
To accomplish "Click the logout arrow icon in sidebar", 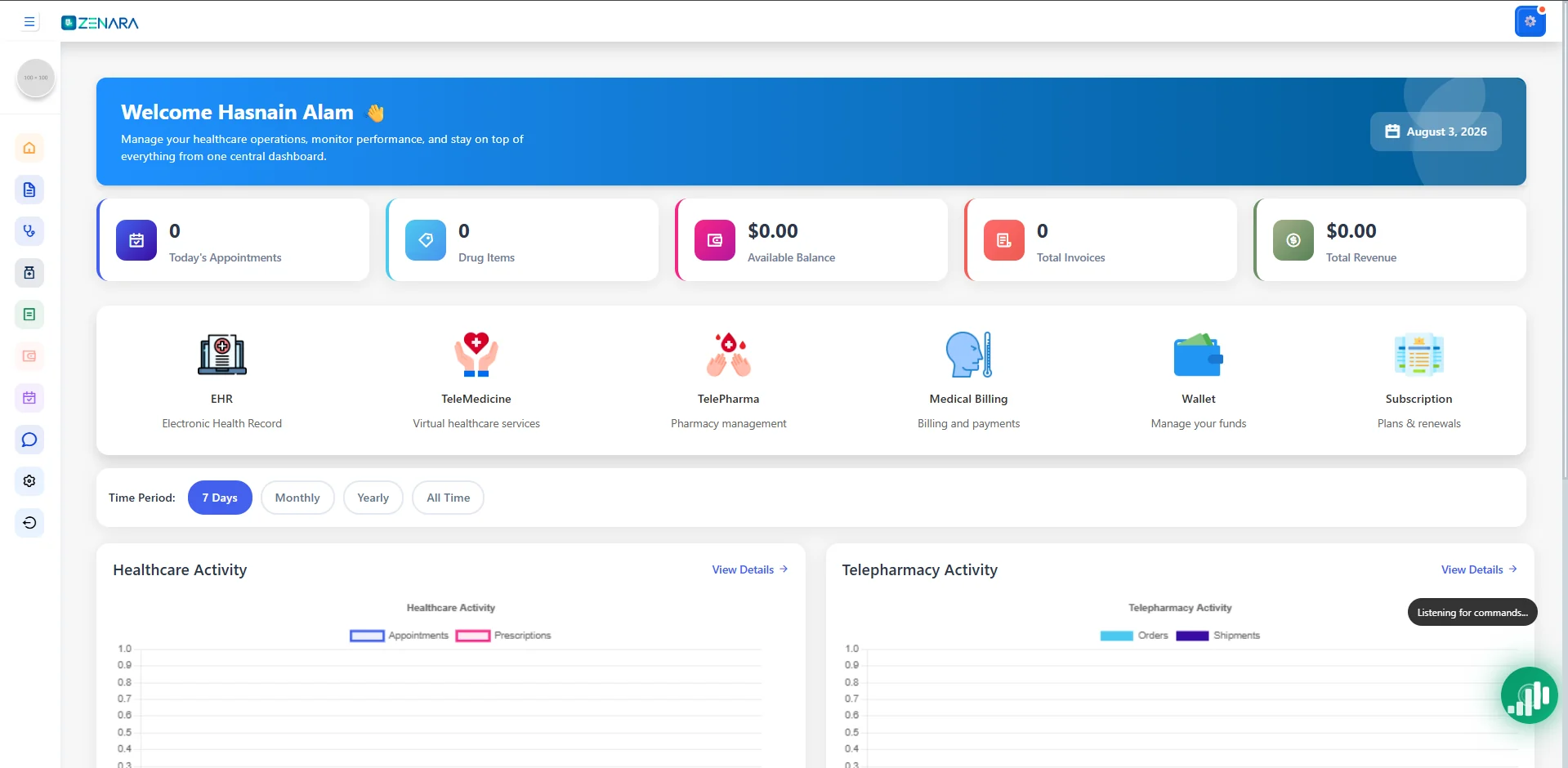I will (x=29, y=523).
